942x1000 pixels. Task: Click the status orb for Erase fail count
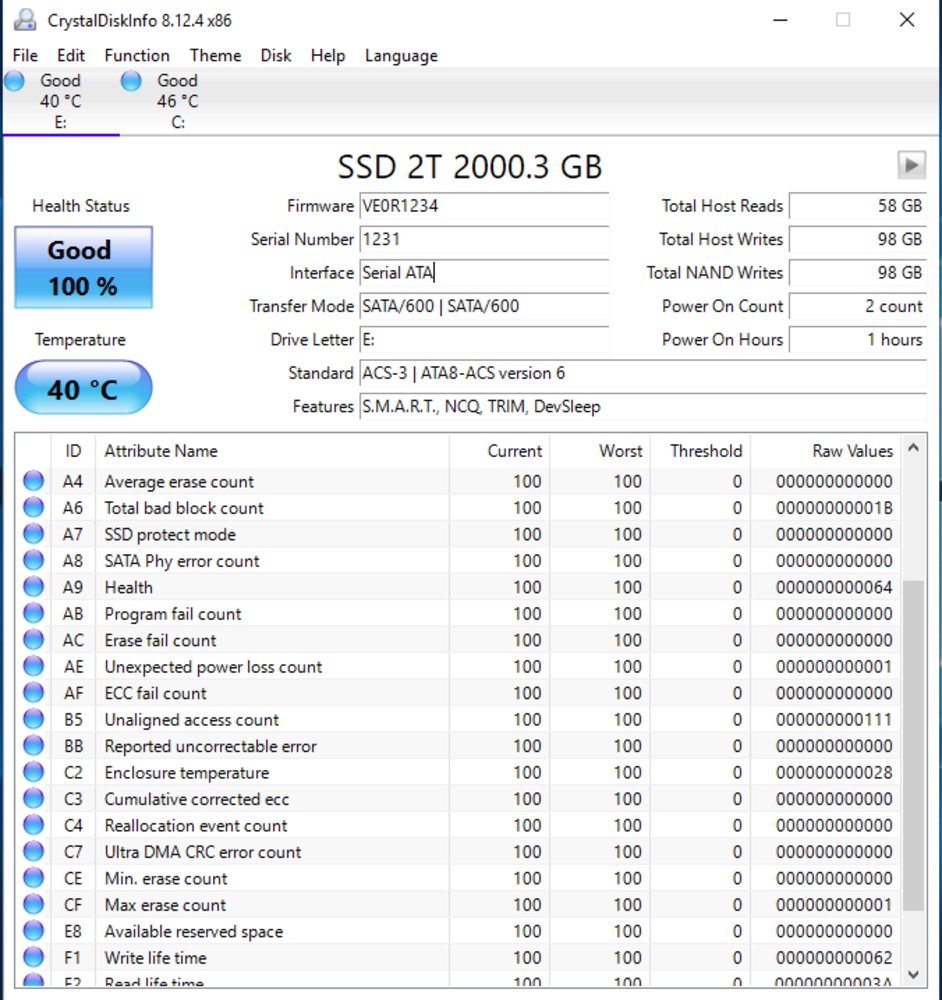click(33, 640)
